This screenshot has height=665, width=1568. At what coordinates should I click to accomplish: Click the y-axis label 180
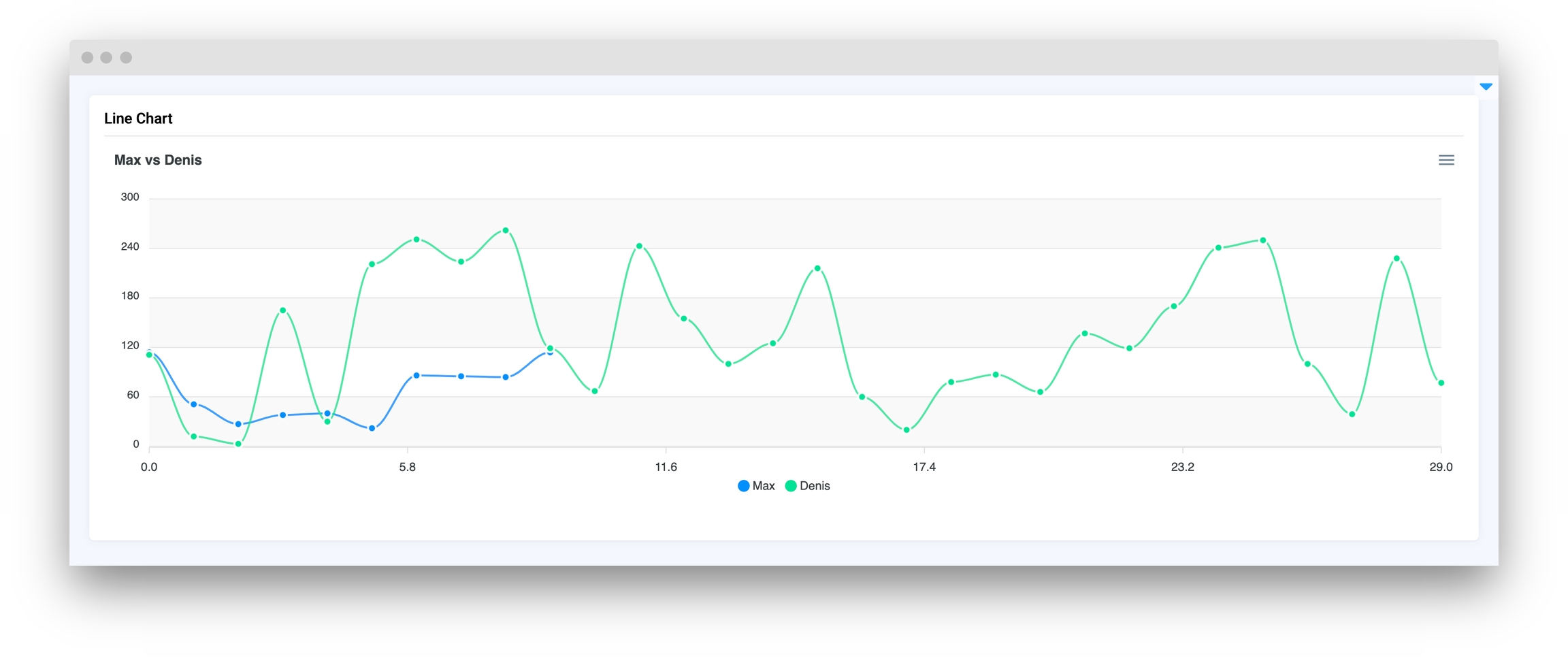tap(130, 296)
